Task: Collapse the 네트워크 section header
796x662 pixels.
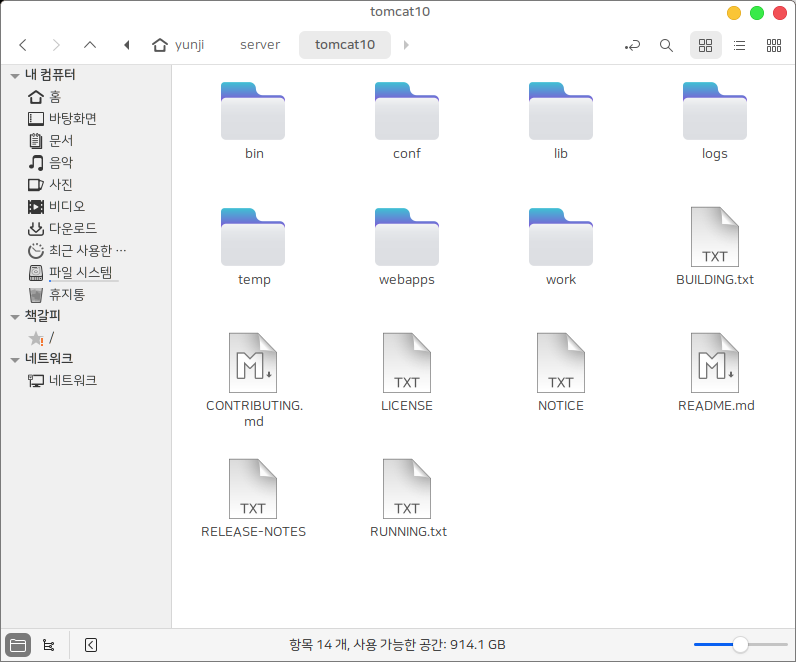Action: click(15, 360)
